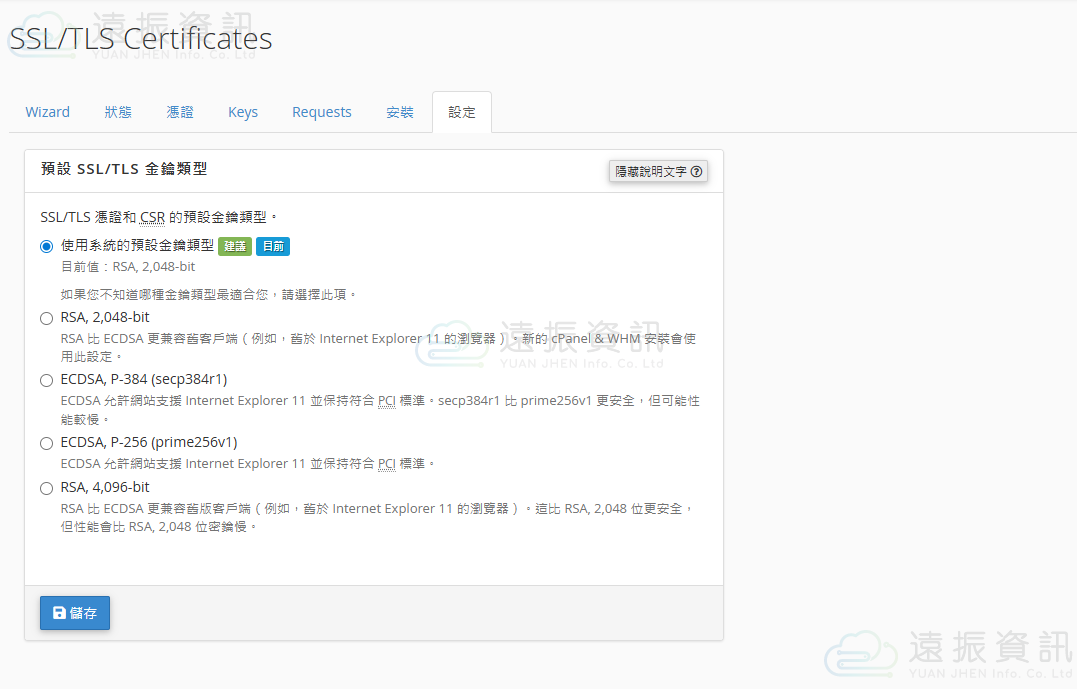Open the CSR definition link

click(x=153, y=216)
